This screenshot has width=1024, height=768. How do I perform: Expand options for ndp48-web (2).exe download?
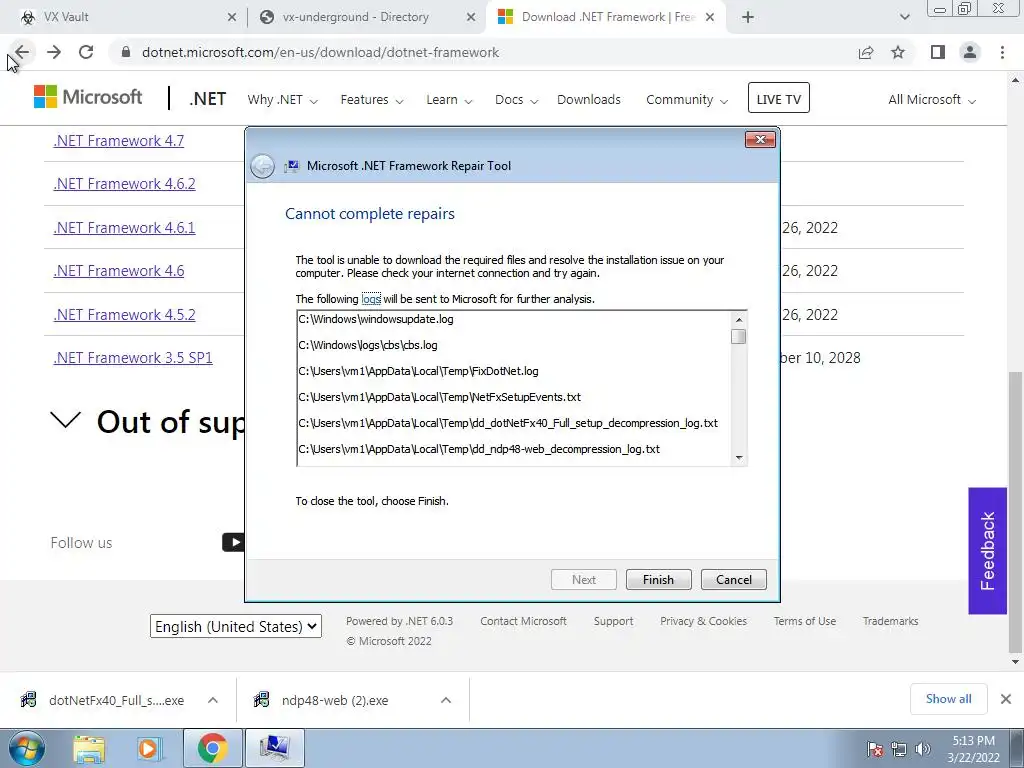[x=446, y=700]
